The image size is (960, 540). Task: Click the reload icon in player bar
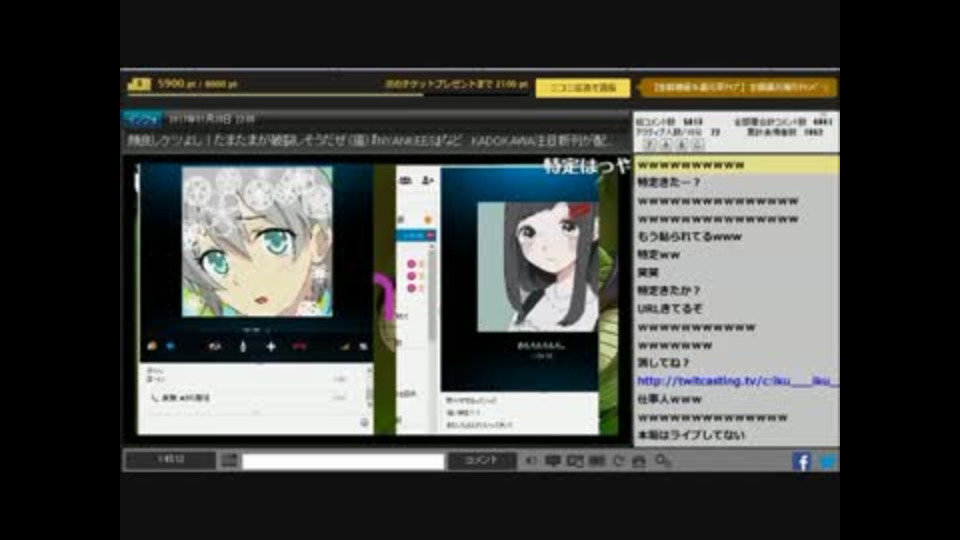[618, 460]
